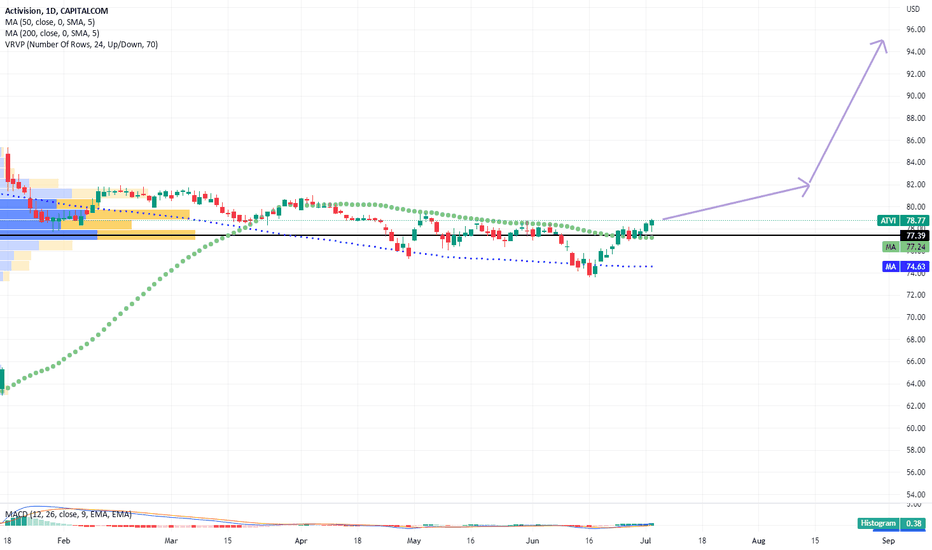Click the blue MA 74.63 value label
The height and width of the screenshot is (550, 932).
coord(905,267)
